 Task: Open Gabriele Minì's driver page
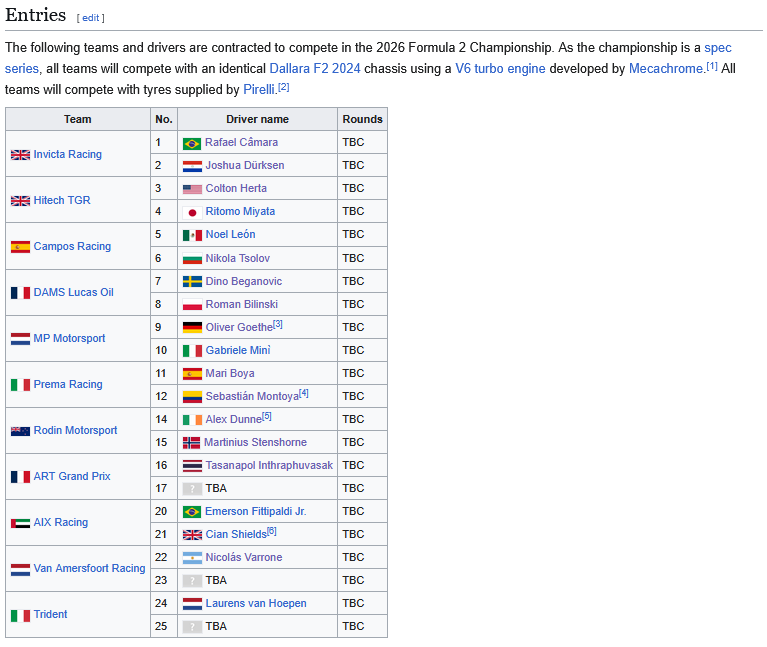(238, 350)
